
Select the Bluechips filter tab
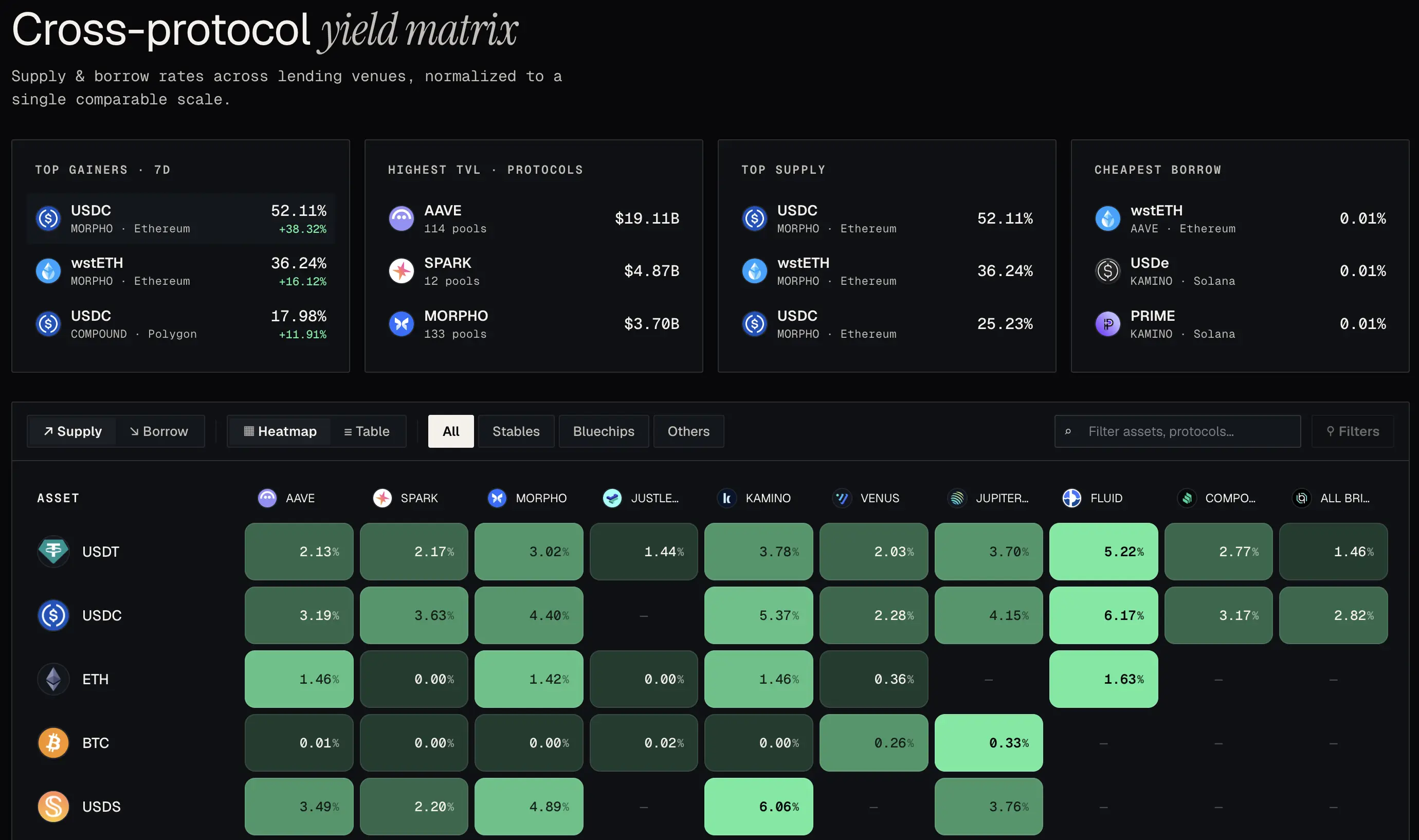coord(604,431)
